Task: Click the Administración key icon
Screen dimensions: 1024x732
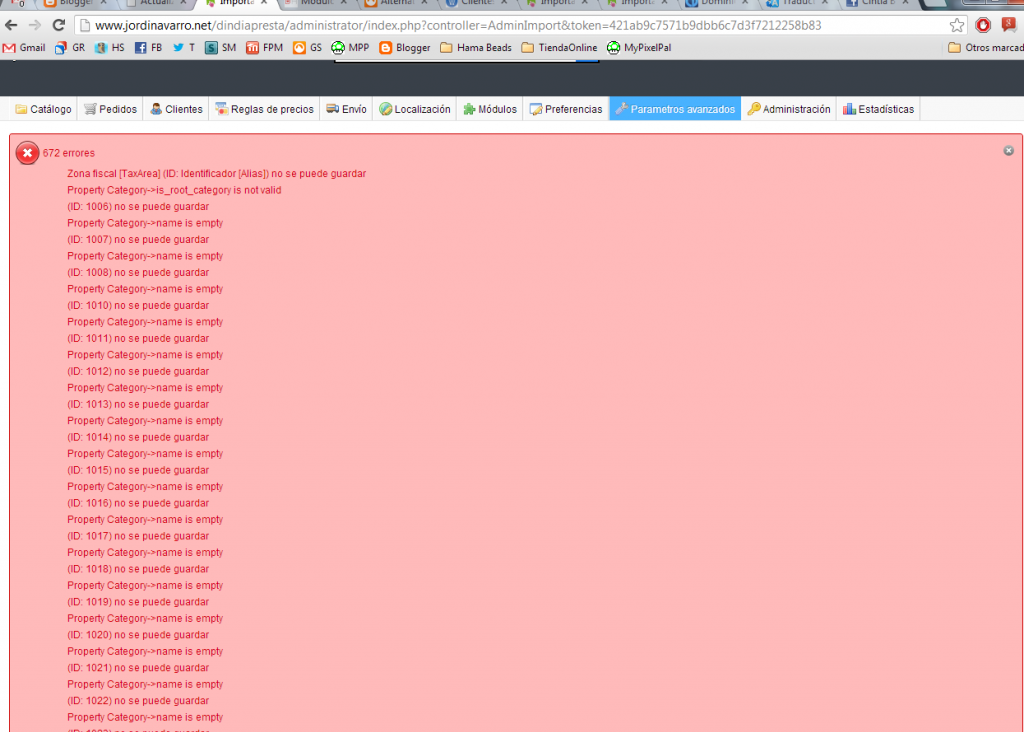Action: pos(753,109)
